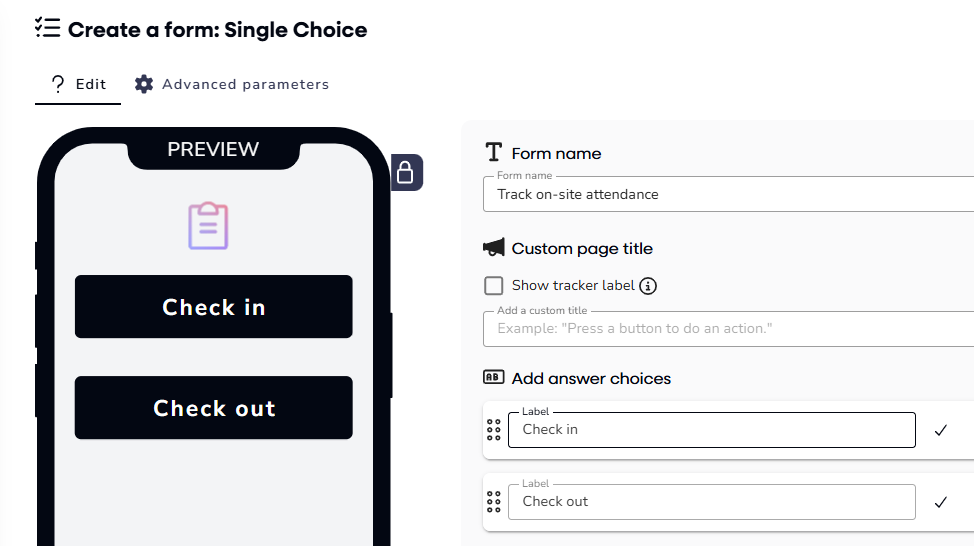The image size is (974, 546).
Task: Focus the Check out label field
Action: (712, 502)
